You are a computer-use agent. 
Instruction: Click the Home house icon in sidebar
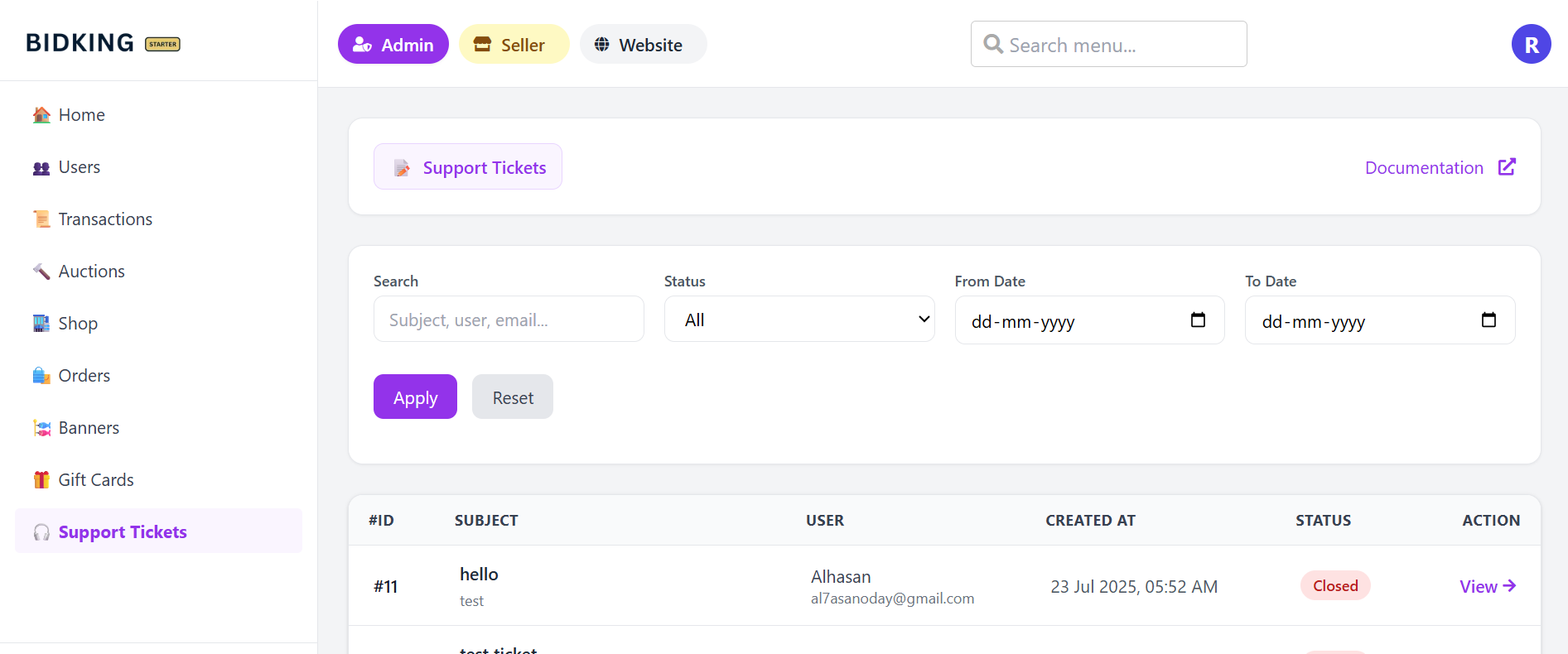coord(41,115)
